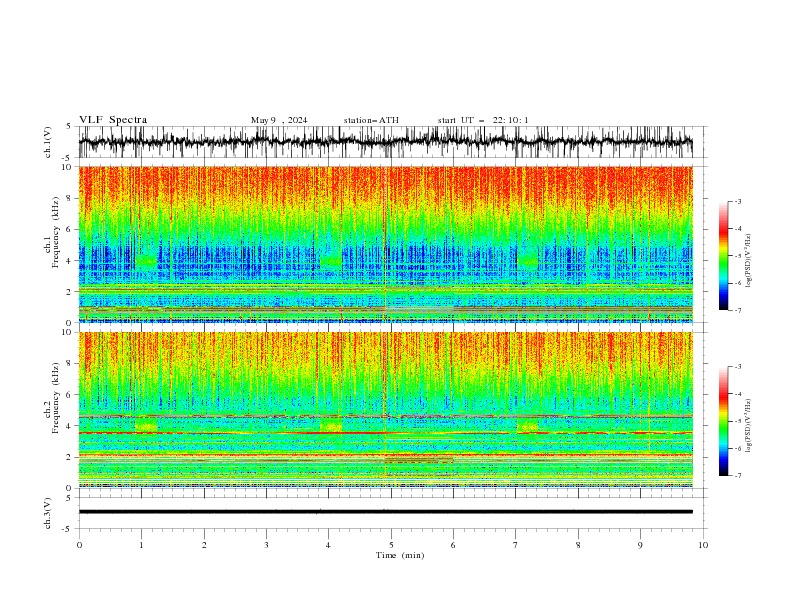Click the ch.1 colorbar tick label "-3"
Viewport: 792px width, 612px height.
click(737, 201)
